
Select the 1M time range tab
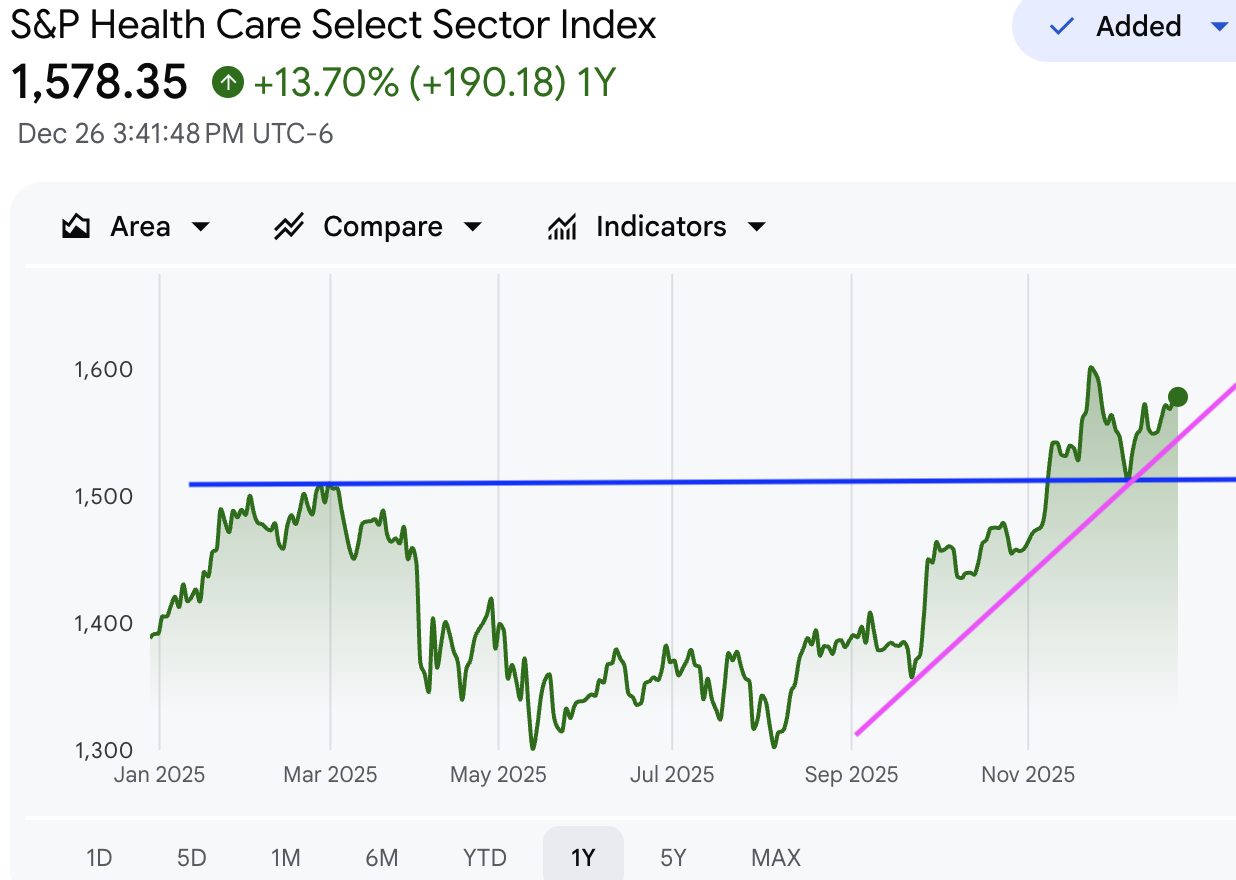[285, 857]
